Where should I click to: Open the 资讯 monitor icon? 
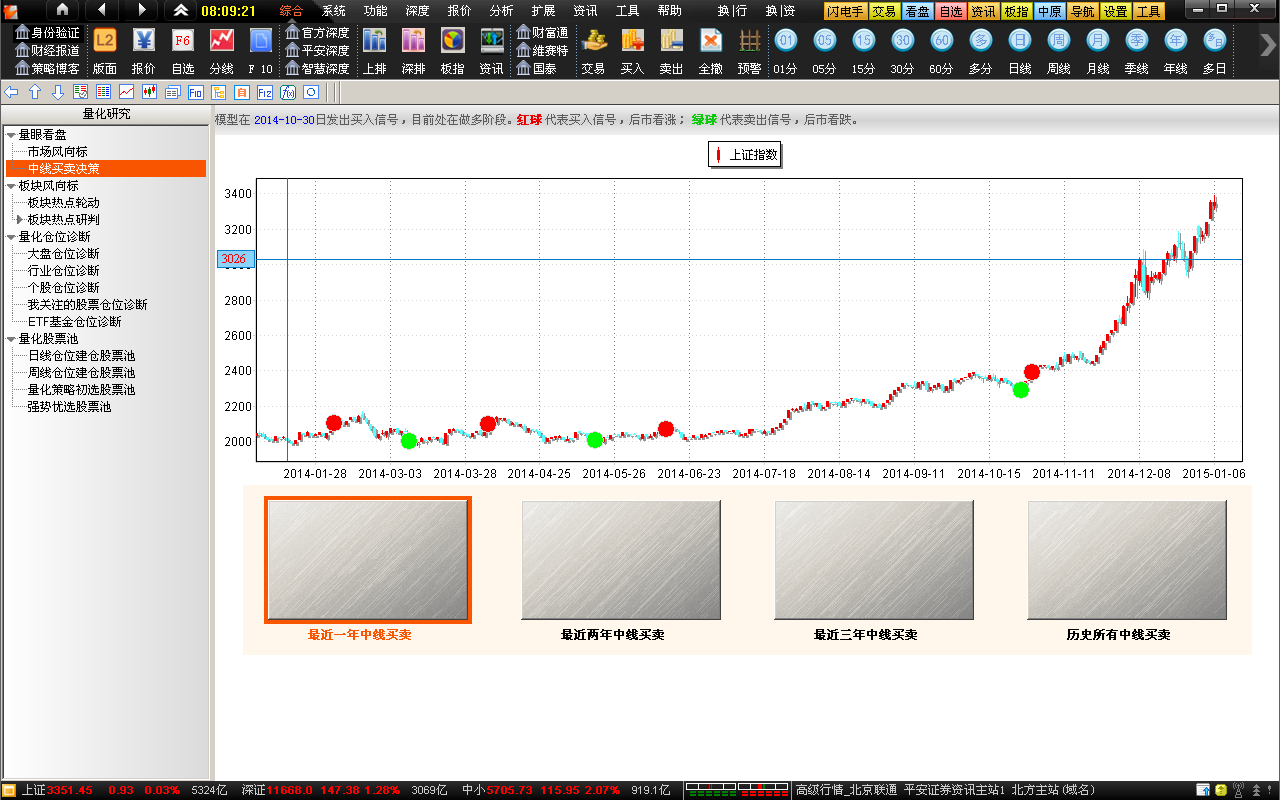(x=492, y=40)
